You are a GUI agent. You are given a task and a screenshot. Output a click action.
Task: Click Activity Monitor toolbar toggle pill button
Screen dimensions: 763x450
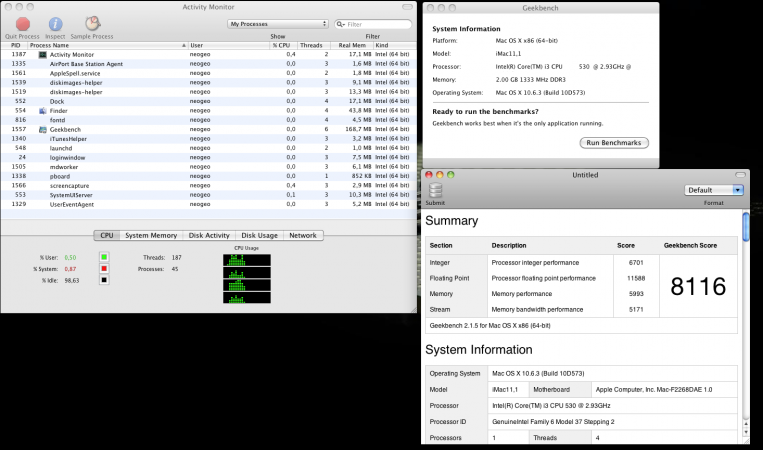[x=407, y=7]
